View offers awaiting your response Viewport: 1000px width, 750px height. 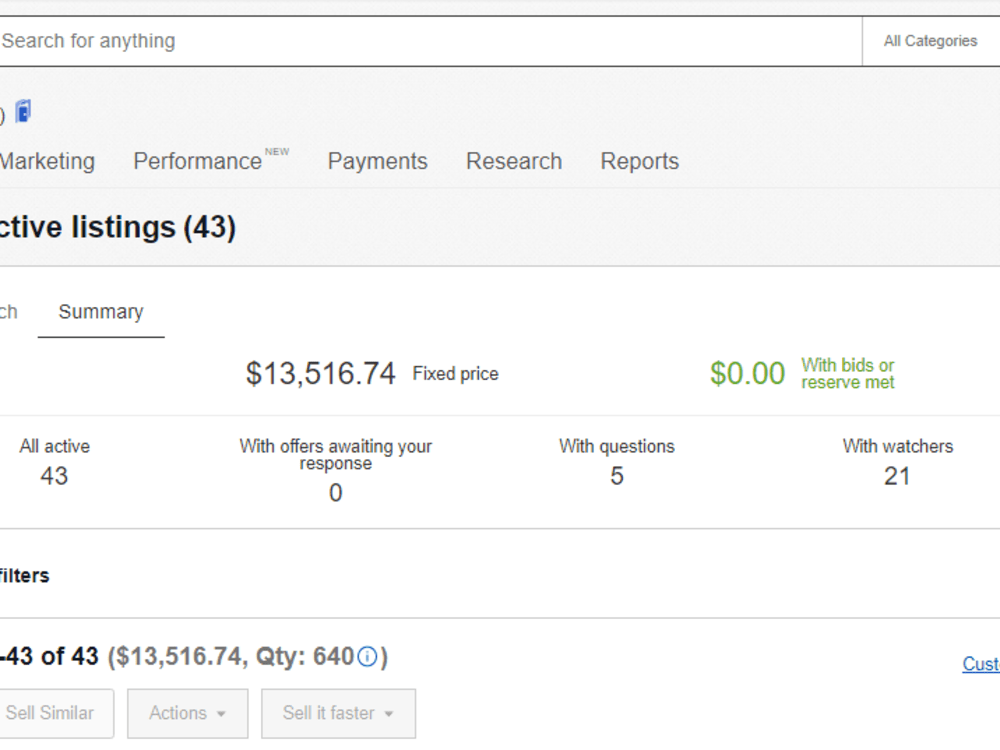point(335,471)
